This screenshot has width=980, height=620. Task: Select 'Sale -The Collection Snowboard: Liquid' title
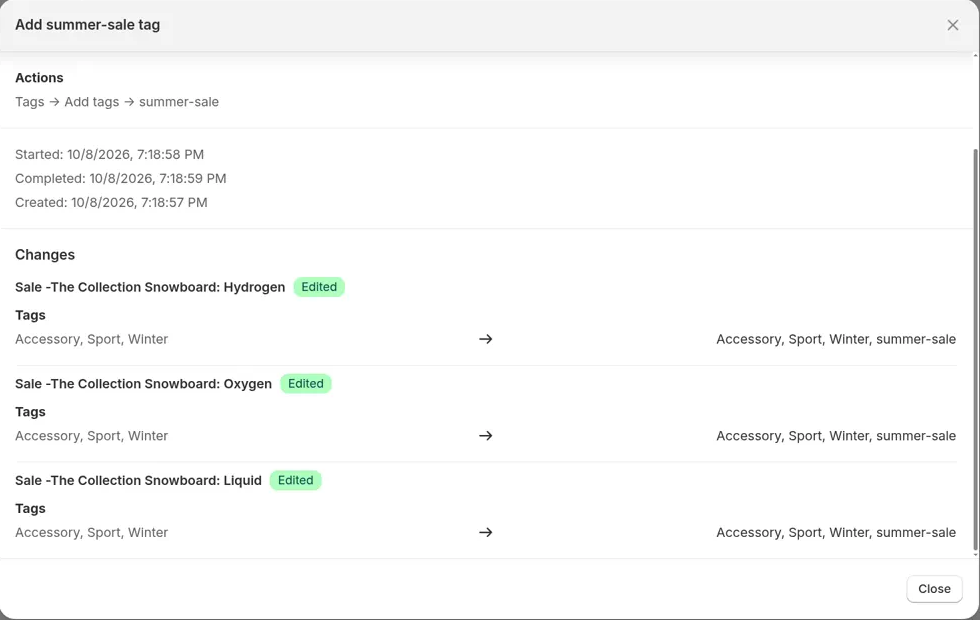click(x=138, y=480)
